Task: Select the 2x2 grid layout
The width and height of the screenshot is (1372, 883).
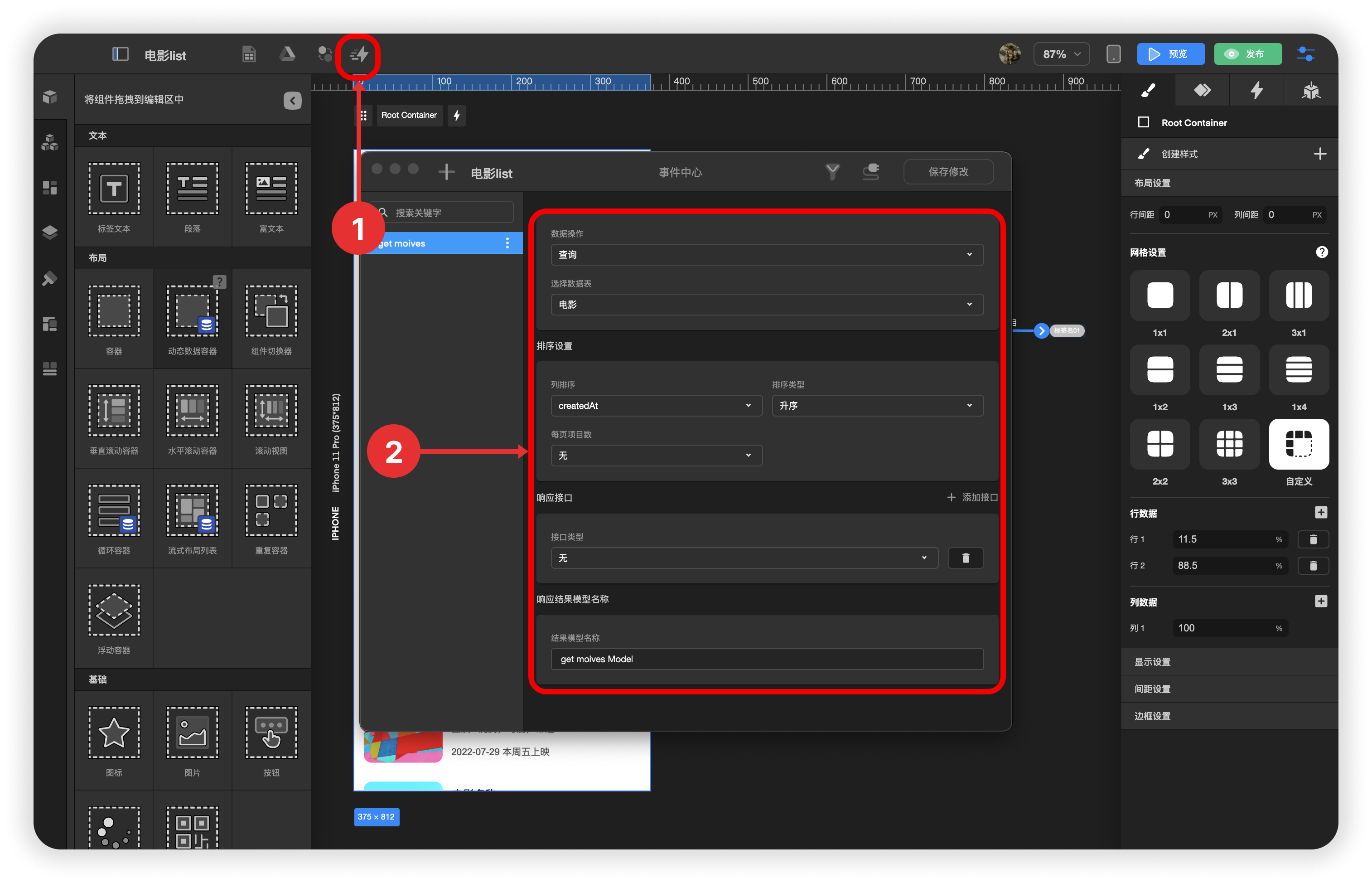Action: click(1159, 444)
